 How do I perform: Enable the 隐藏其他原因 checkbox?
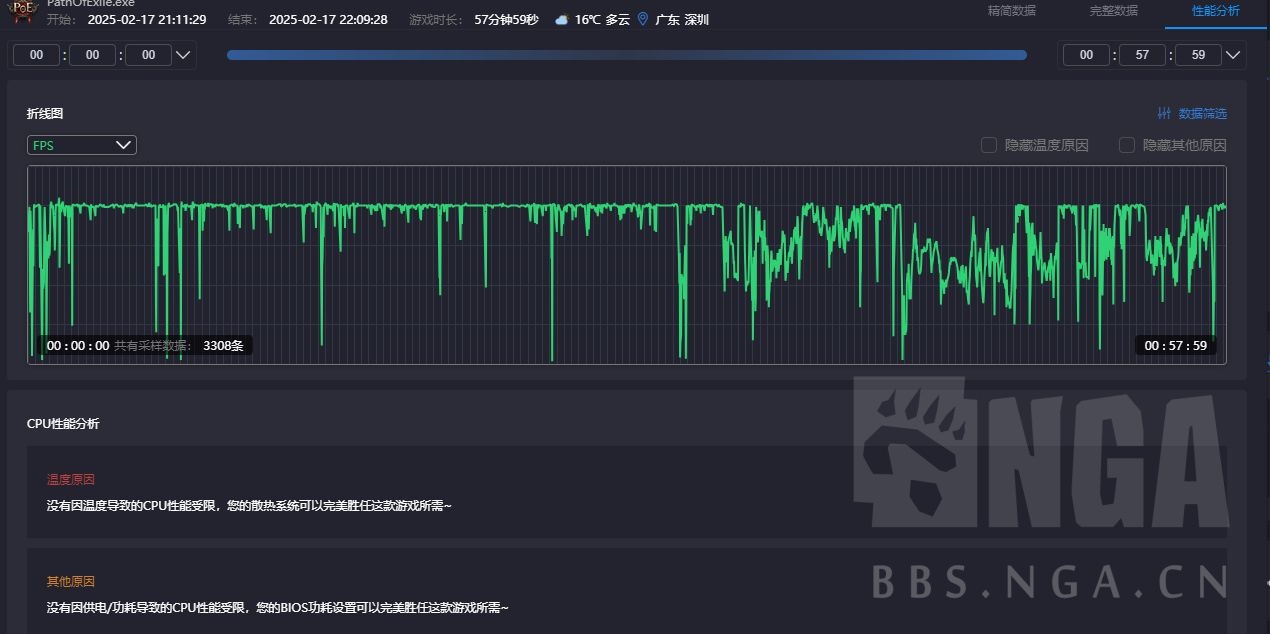coord(1126,145)
